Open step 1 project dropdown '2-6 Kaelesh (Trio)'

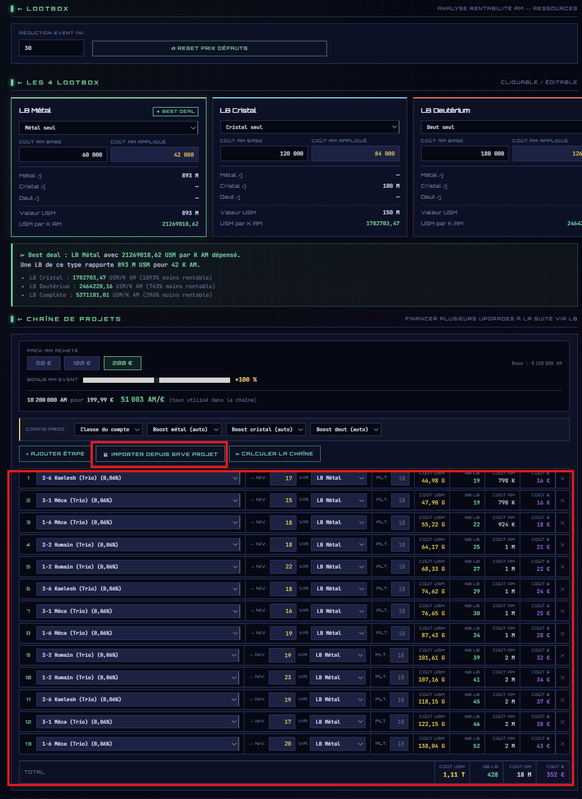139,478
